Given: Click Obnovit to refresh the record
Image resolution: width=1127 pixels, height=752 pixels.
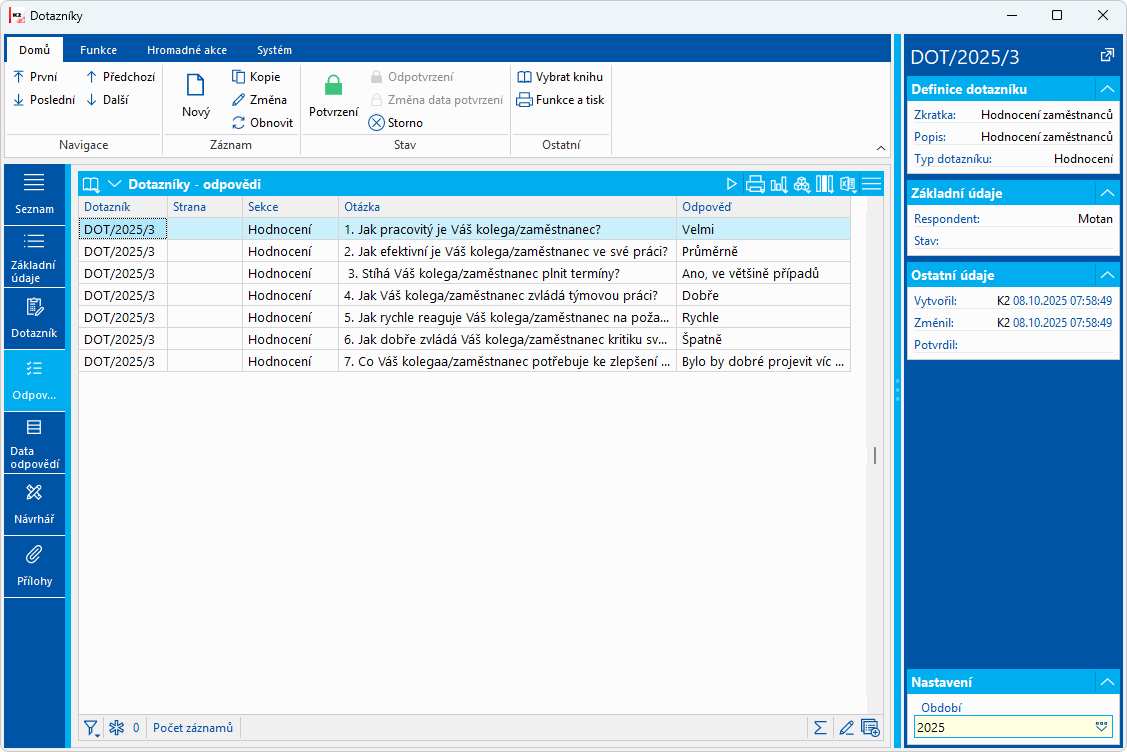Looking at the screenshot, I should pyautogui.click(x=262, y=123).
